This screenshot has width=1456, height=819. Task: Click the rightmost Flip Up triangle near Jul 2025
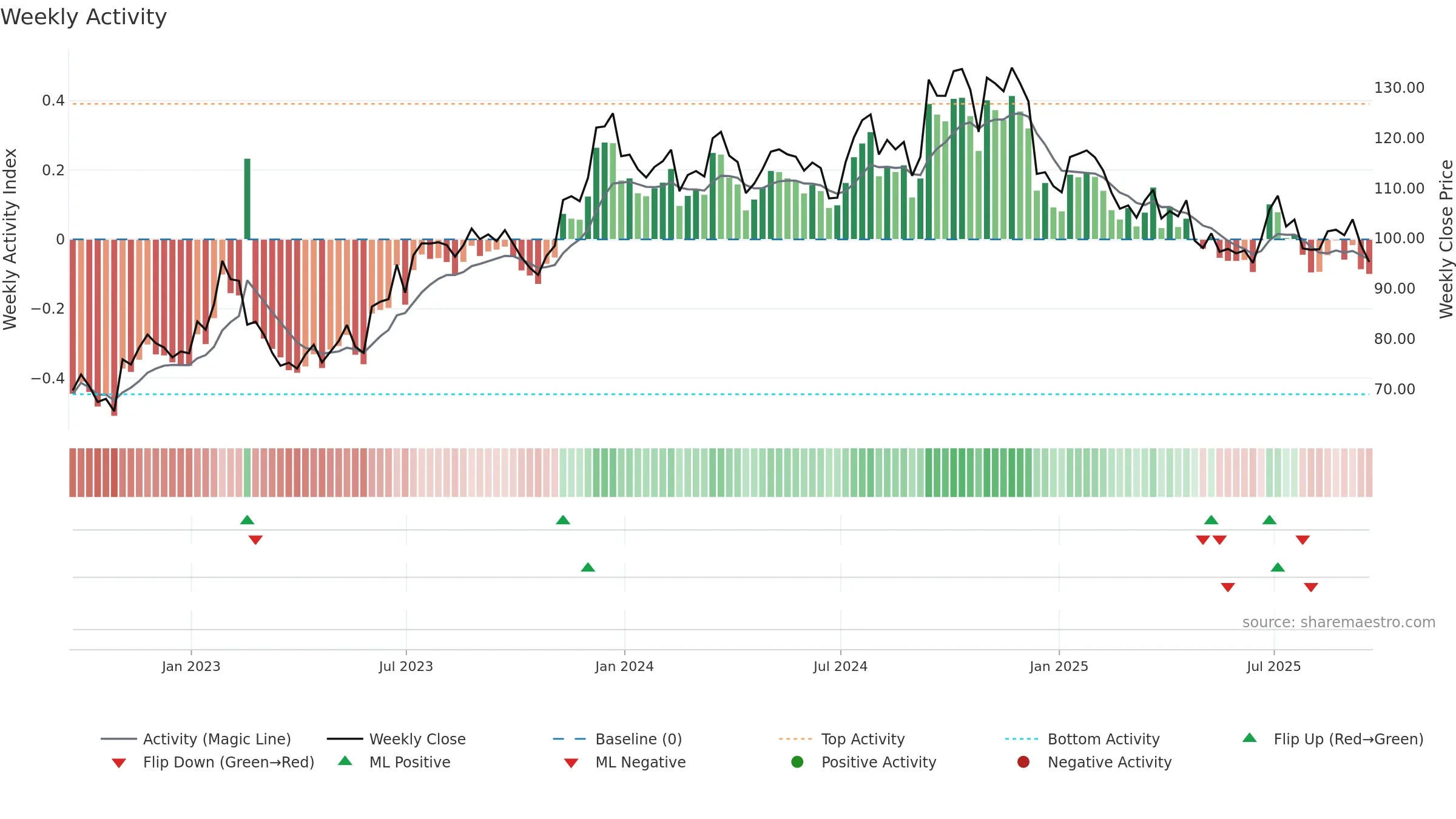click(x=1269, y=520)
